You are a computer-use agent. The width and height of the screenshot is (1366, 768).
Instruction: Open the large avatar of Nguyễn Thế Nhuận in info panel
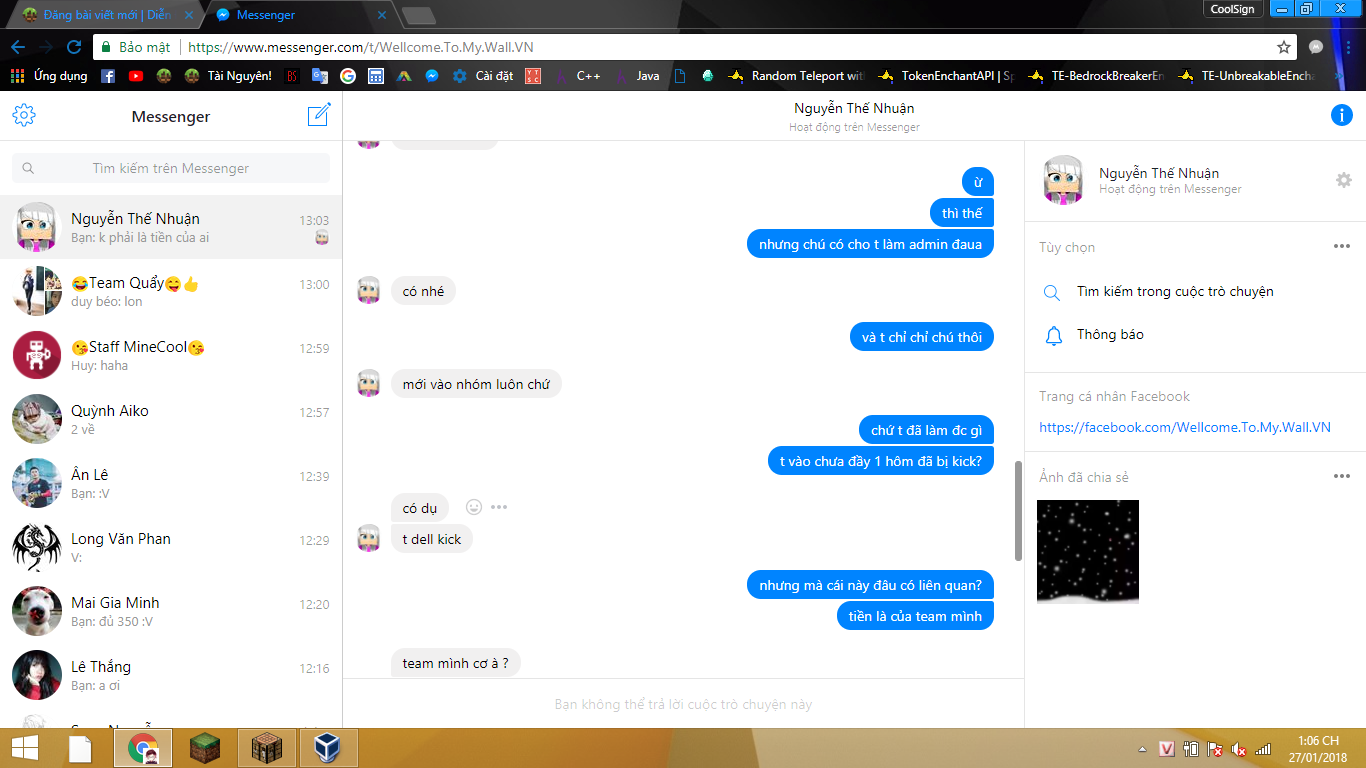point(1063,181)
